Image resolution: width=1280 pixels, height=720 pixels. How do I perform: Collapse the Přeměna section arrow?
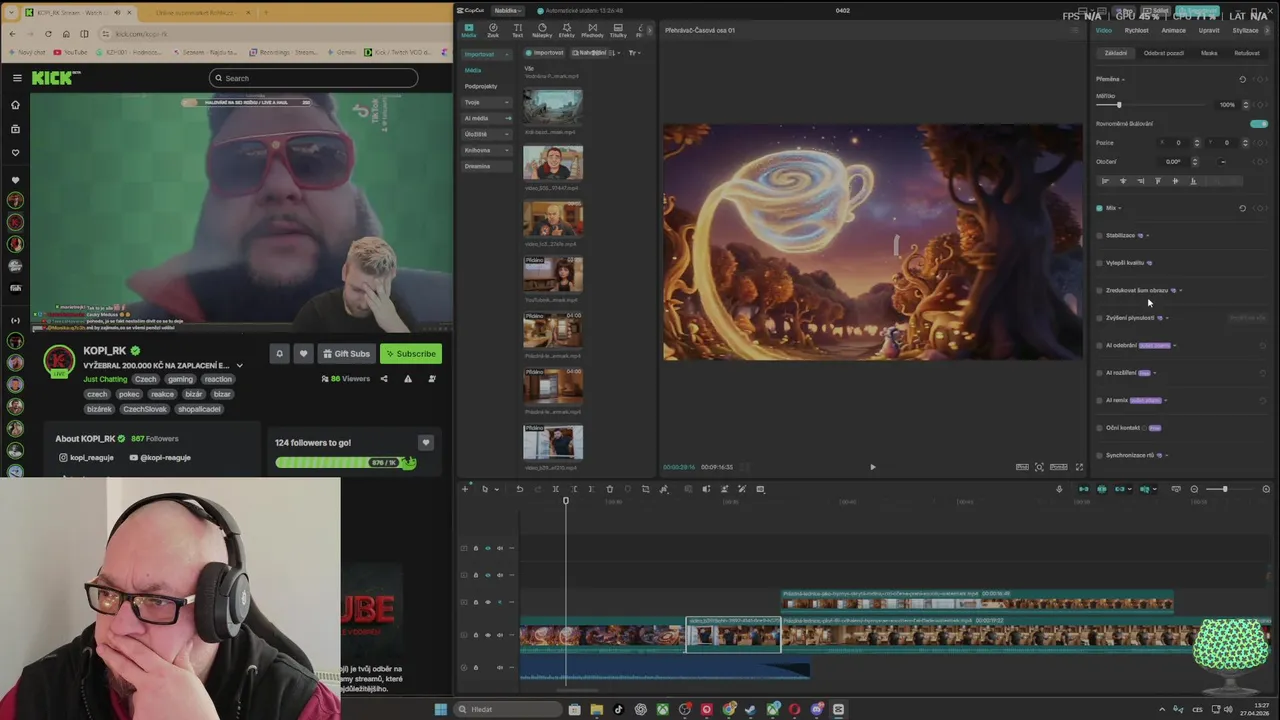1123,79
